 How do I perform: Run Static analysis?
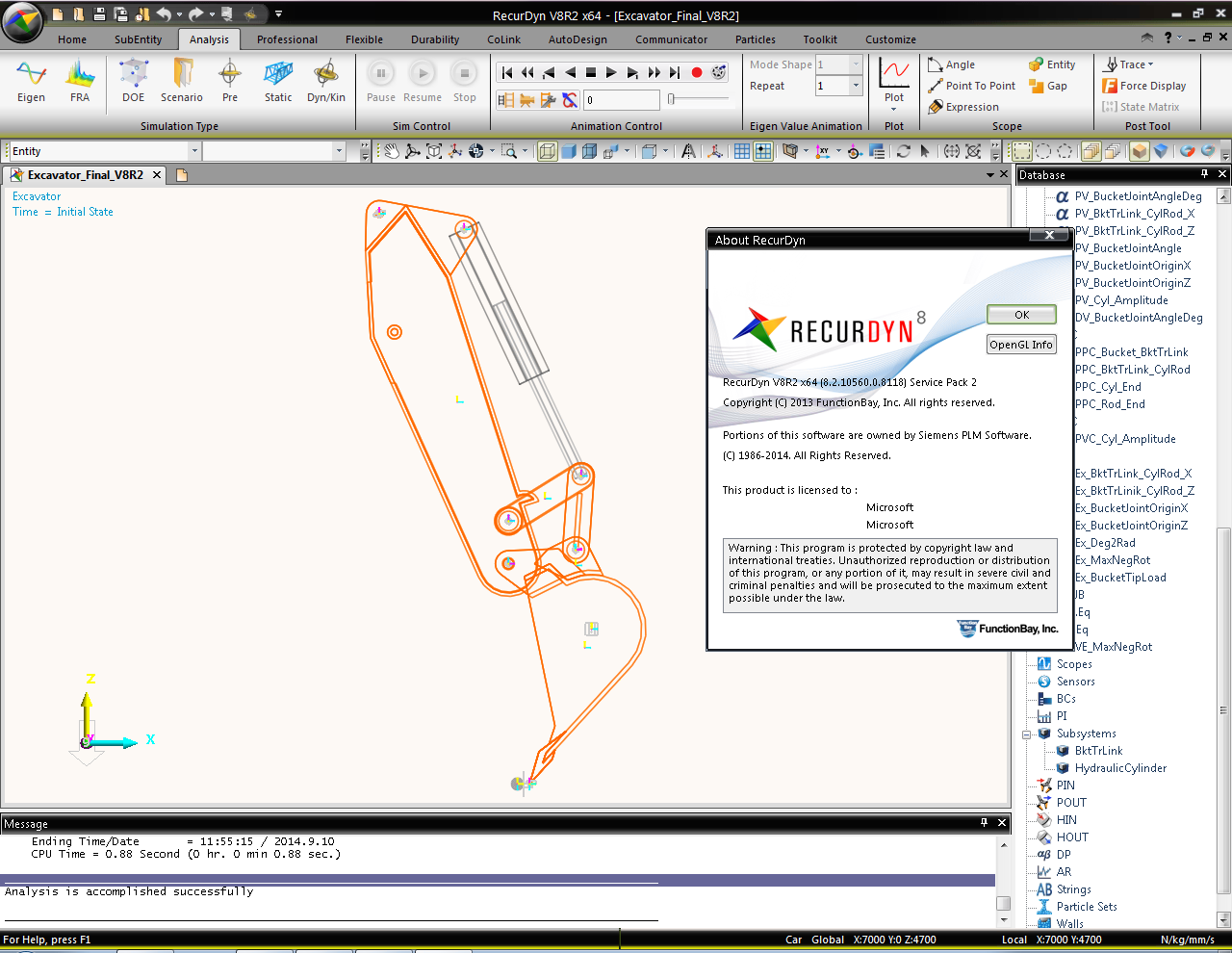point(278,81)
